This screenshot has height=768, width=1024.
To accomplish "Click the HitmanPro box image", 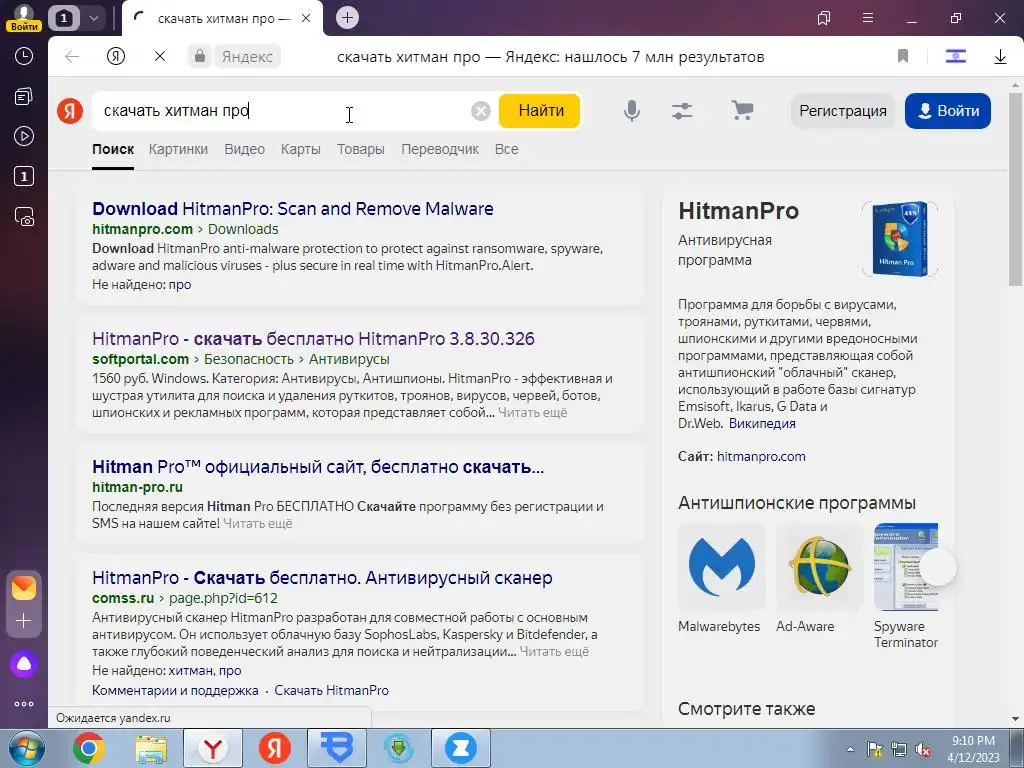I will pyautogui.click(x=900, y=238).
